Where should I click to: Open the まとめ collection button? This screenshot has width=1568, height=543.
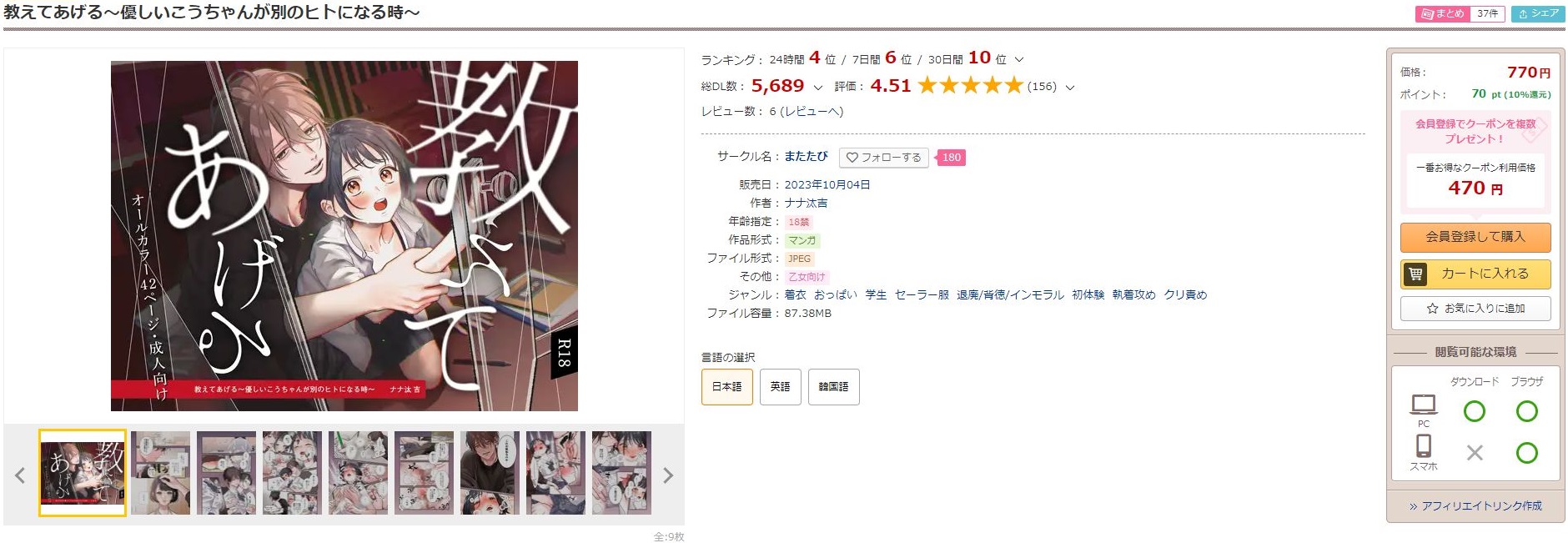click(1460, 13)
